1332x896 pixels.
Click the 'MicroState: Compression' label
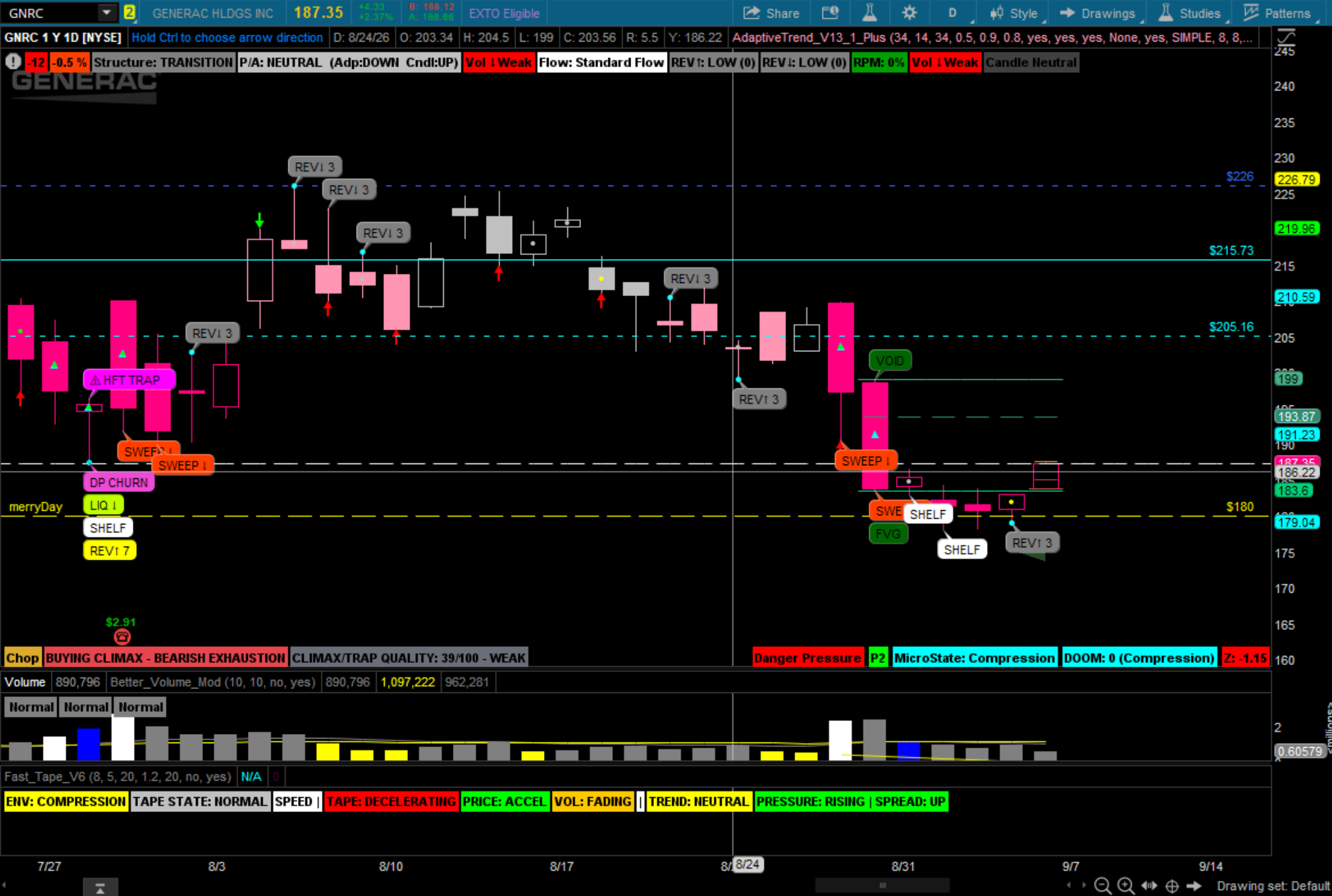tap(974, 658)
